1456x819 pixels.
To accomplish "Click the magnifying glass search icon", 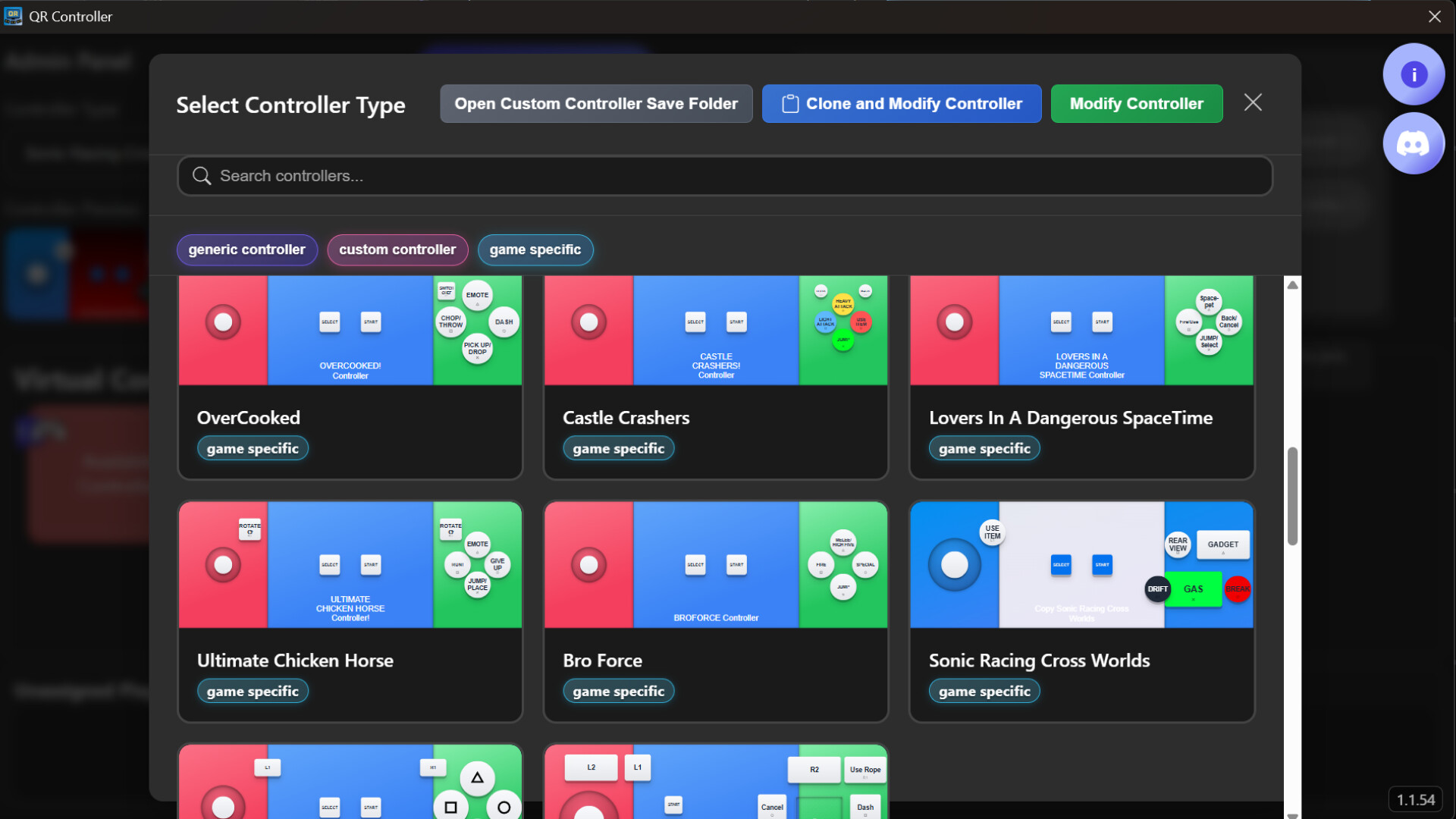I will click(201, 175).
